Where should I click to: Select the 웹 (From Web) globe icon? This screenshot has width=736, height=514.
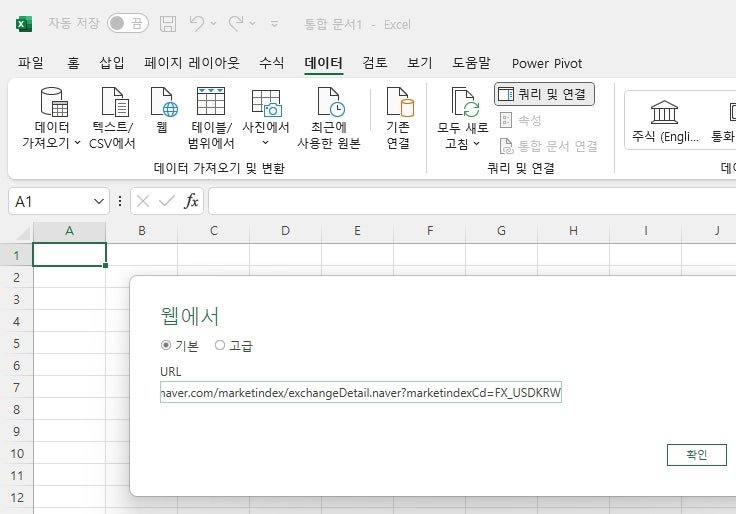tap(164, 101)
